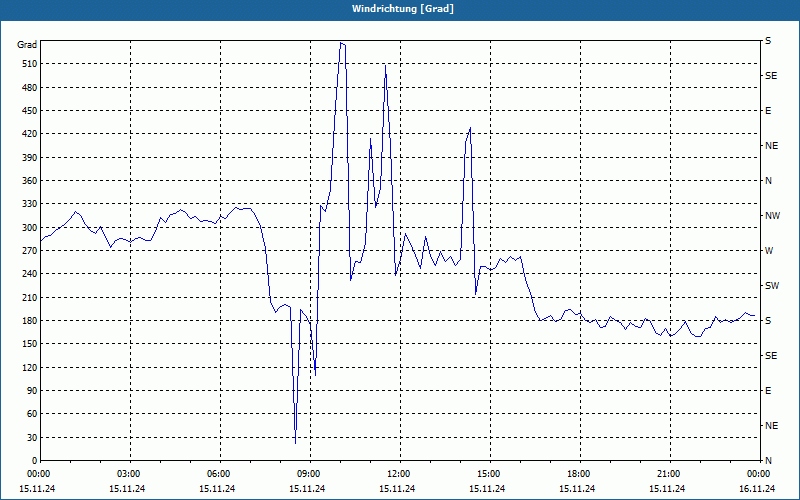Viewport: 800px width, 500px height.
Task: Click the NE compass label beside 390
Action: (771, 146)
